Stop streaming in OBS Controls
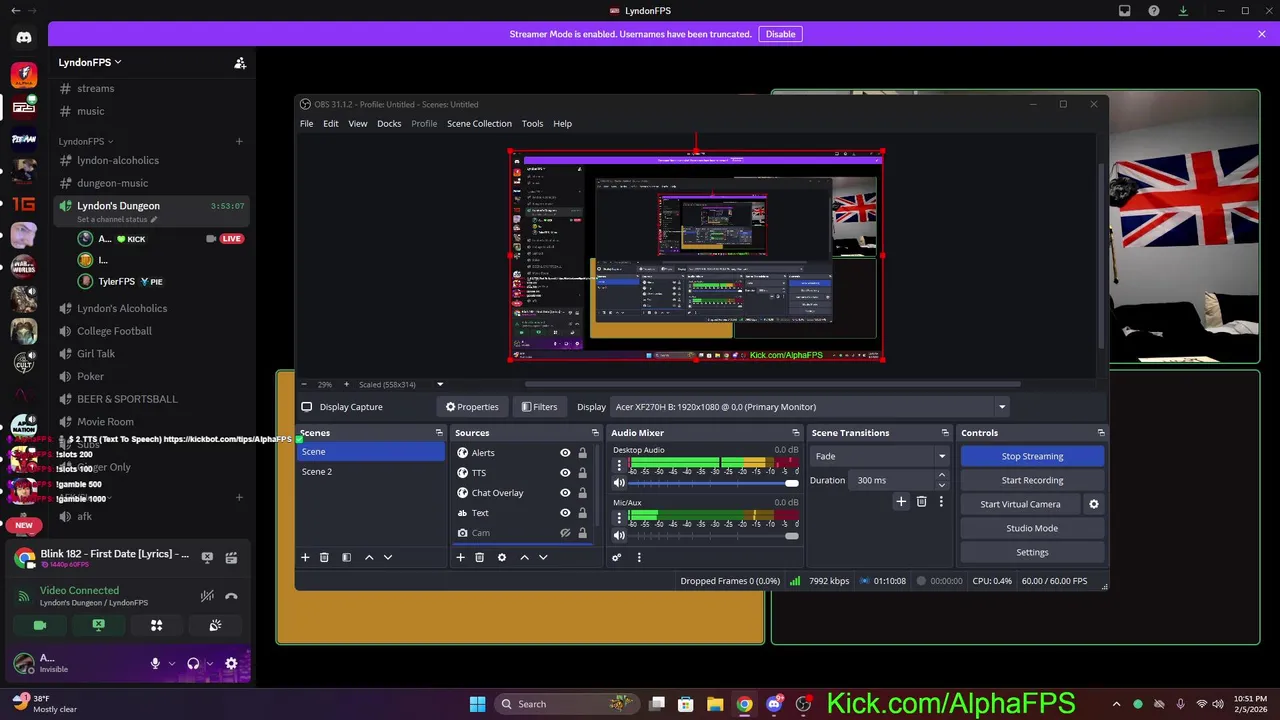This screenshot has height=720, width=1280. pyautogui.click(x=1032, y=456)
